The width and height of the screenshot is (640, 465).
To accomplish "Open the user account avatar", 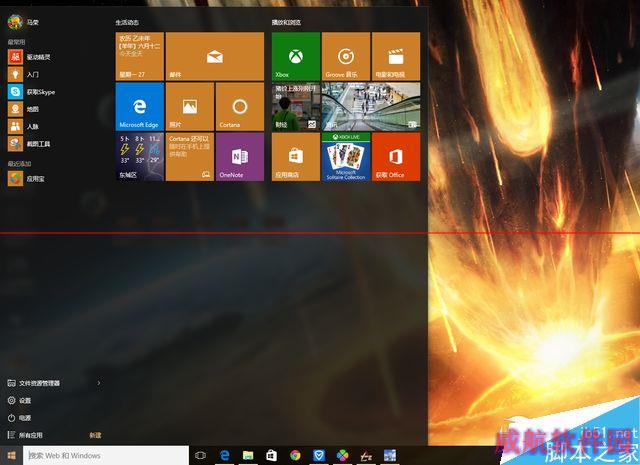I will click(15, 22).
